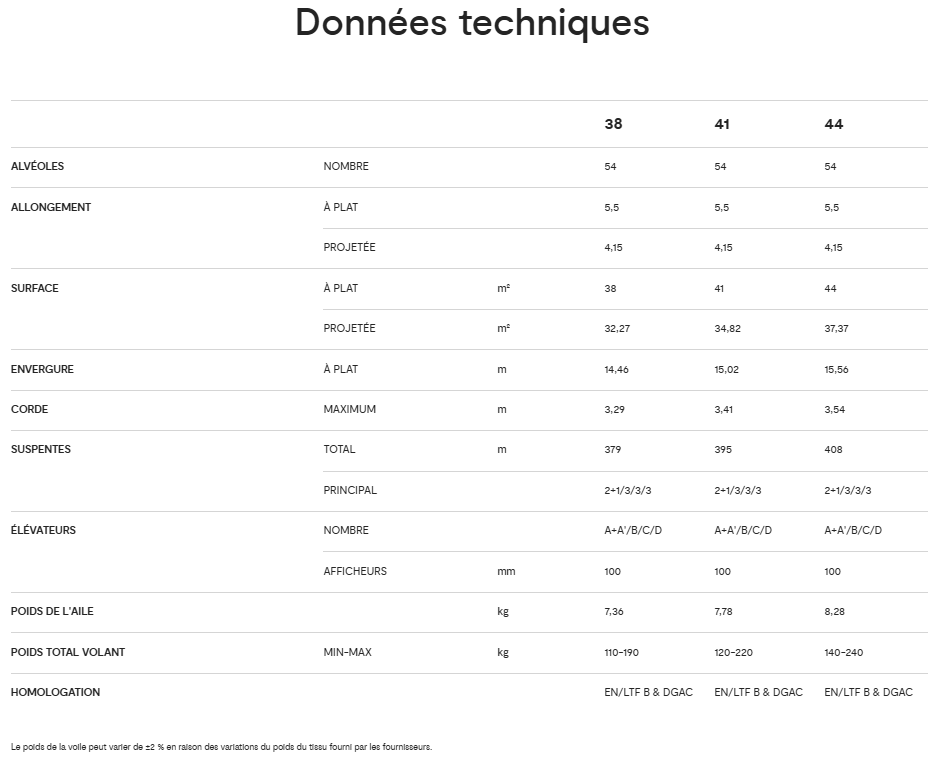Select the size 41 column header
This screenshot has width=928, height=761.
[x=722, y=125]
